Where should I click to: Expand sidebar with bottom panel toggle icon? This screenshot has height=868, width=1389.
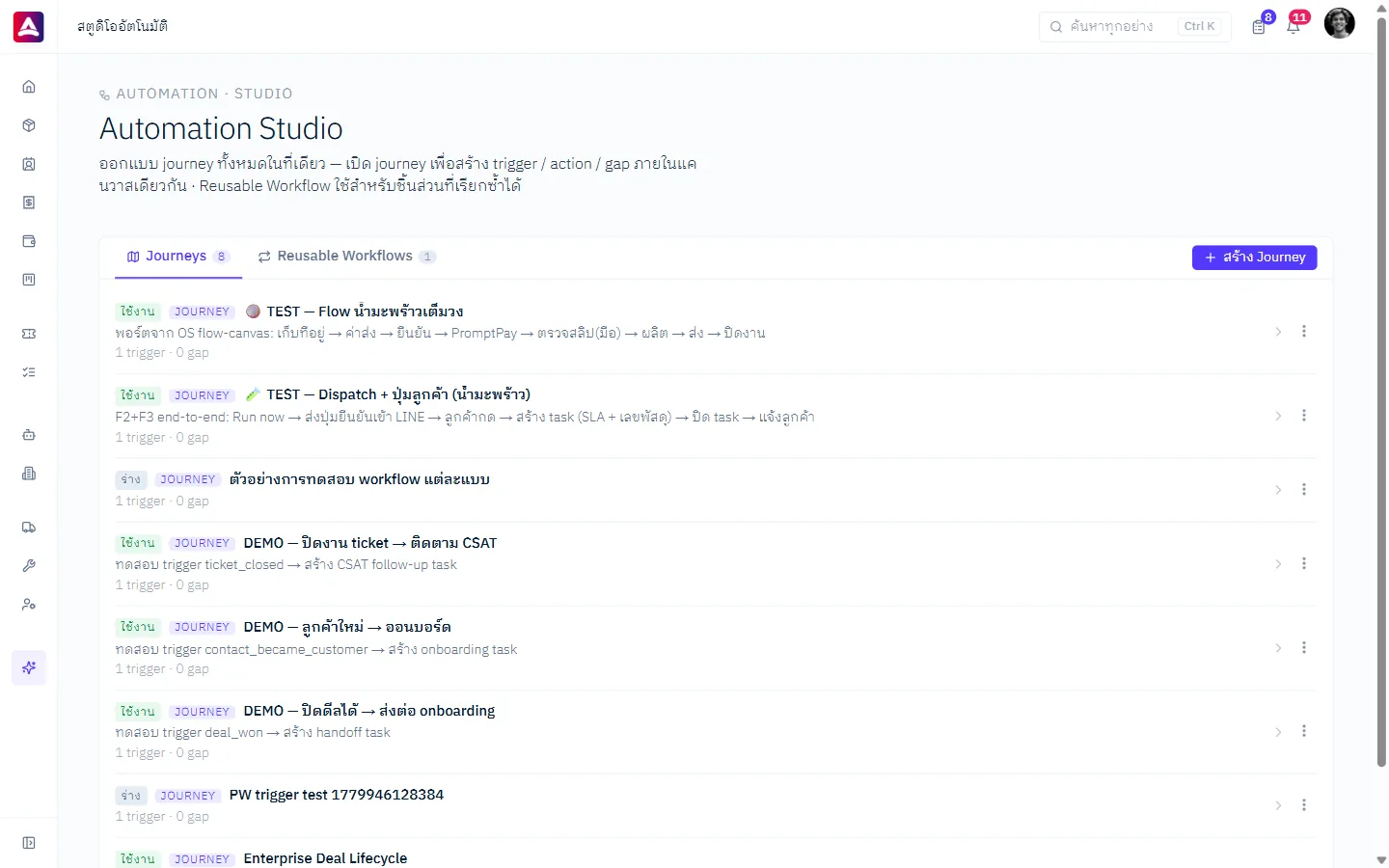click(x=29, y=843)
